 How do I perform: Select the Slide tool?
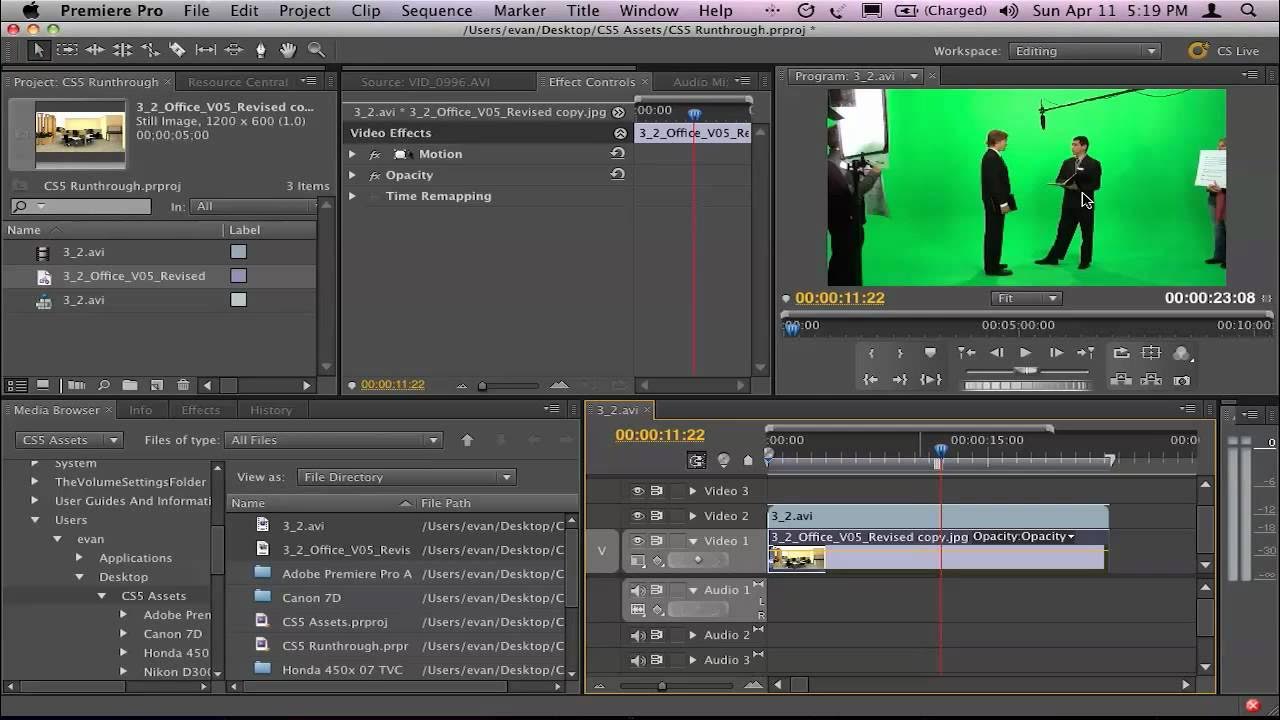pyautogui.click(x=233, y=50)
